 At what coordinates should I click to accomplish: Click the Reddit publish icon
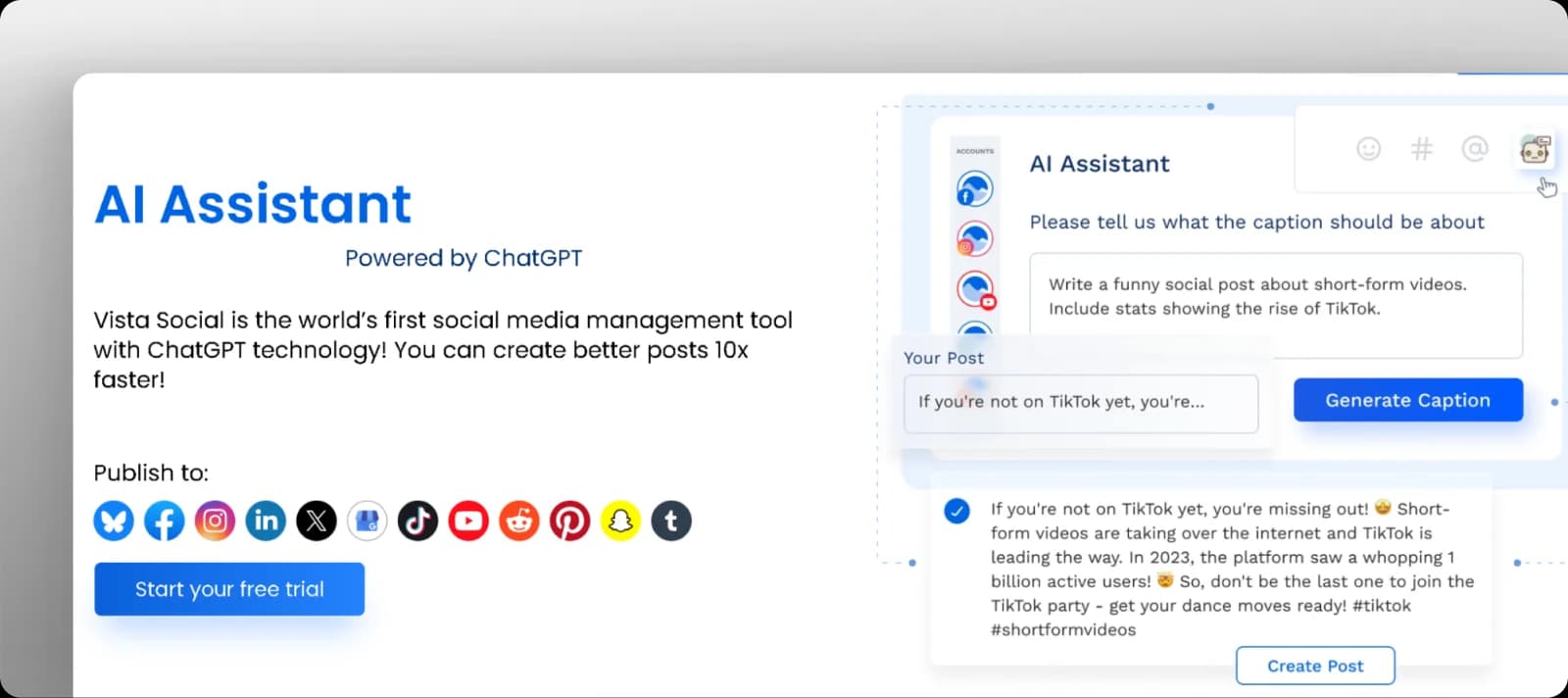[519, 521]
